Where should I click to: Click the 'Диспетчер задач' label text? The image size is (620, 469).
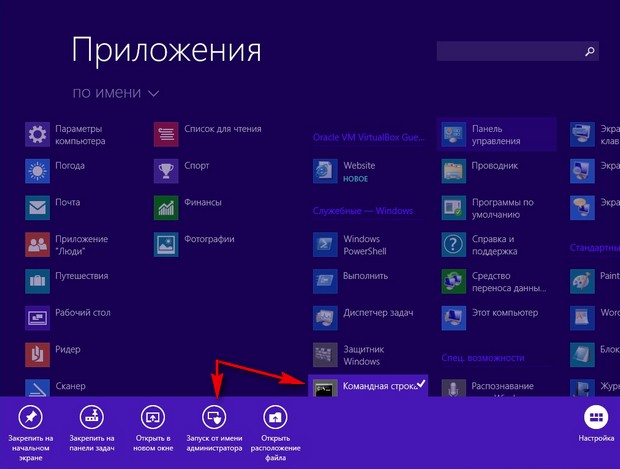click(378, 312)
